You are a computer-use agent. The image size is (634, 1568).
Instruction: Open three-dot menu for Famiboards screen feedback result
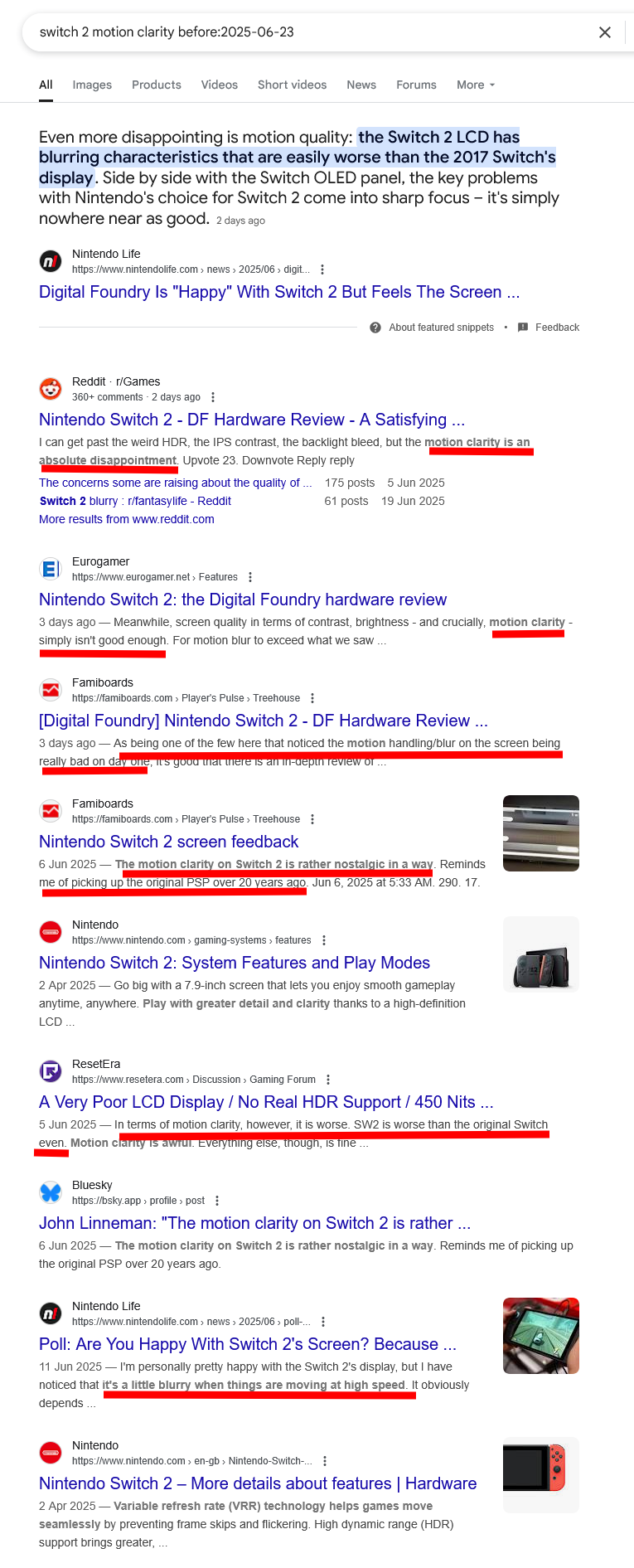312,819
